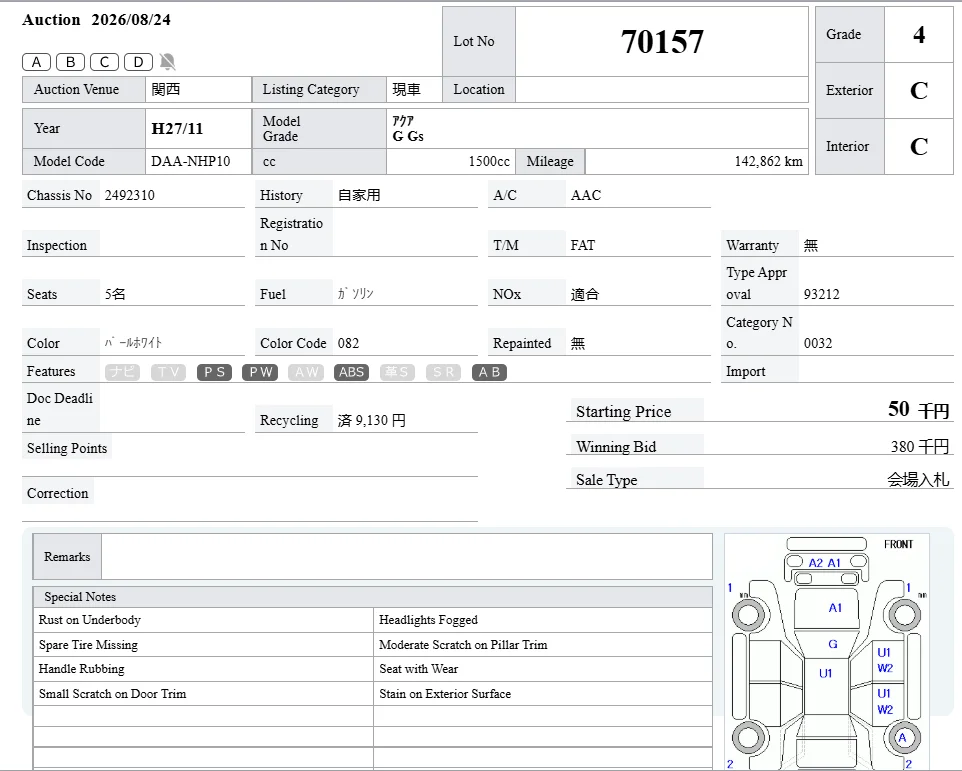Viewport: 962px width, 771px height.
Task: Click the SR sunroof badge
Action: tap(444, 372)
